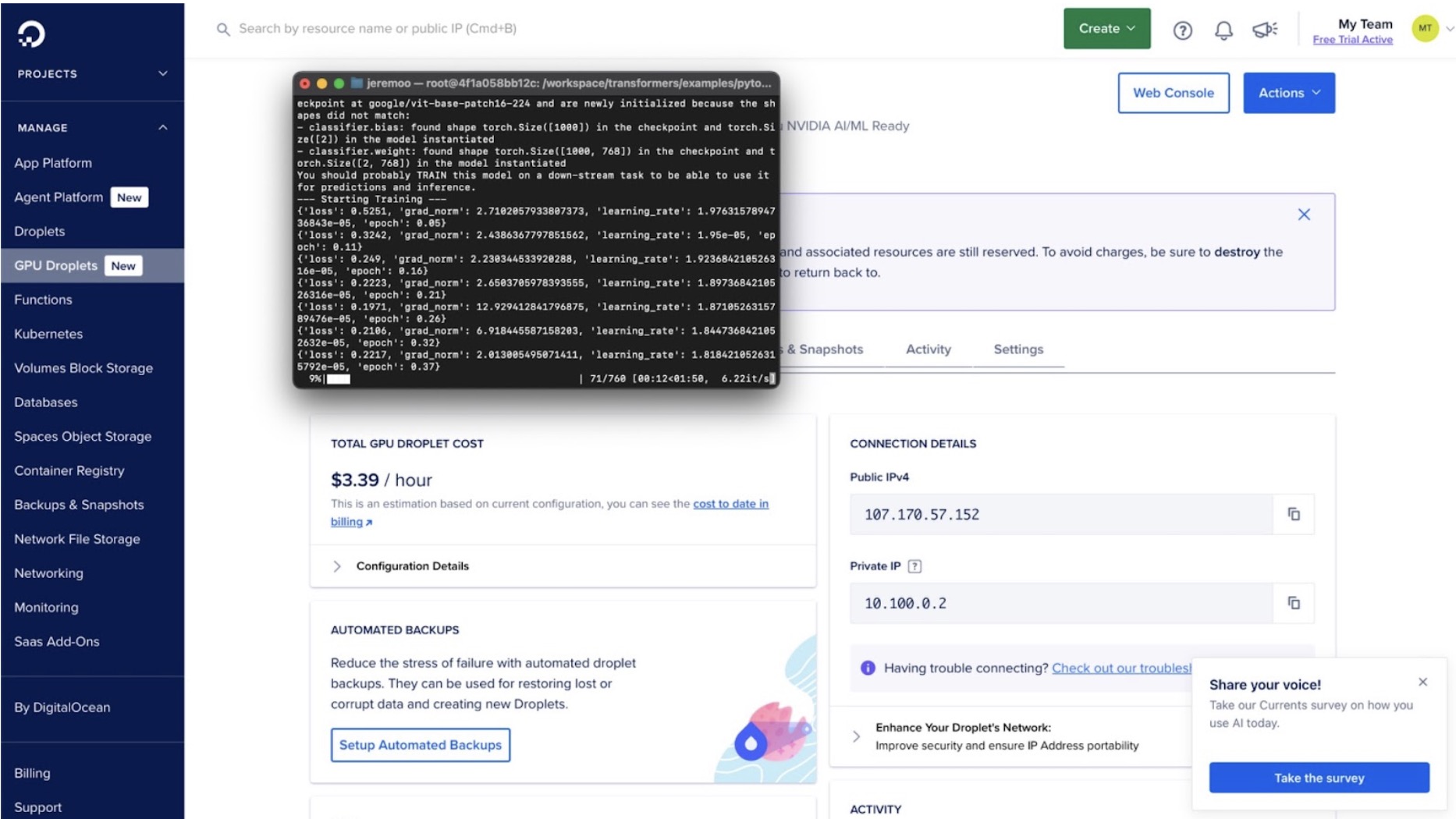
Task: Open Volumes Block Storage
Action: (x=83, y=368)
